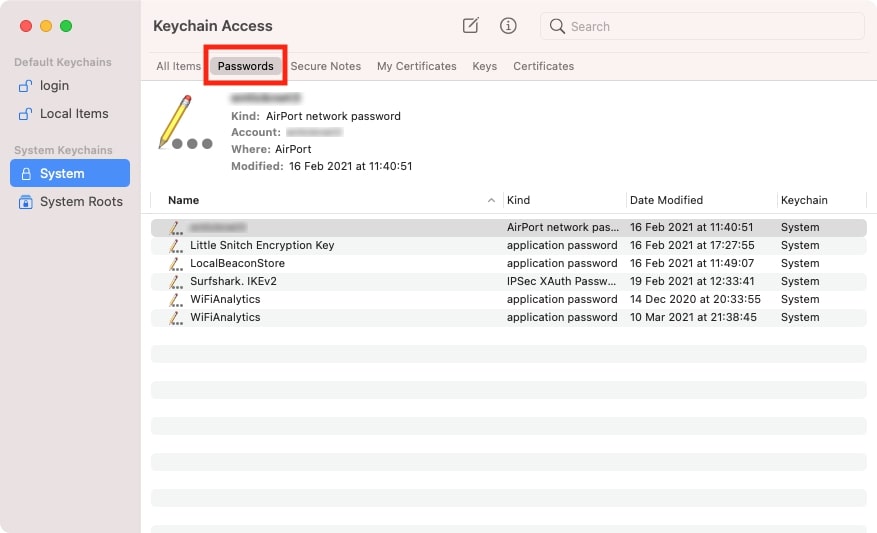Viewport: 877px width, 533px height.
Task: Switch to the All Items tab
Action: pos(178,66)
